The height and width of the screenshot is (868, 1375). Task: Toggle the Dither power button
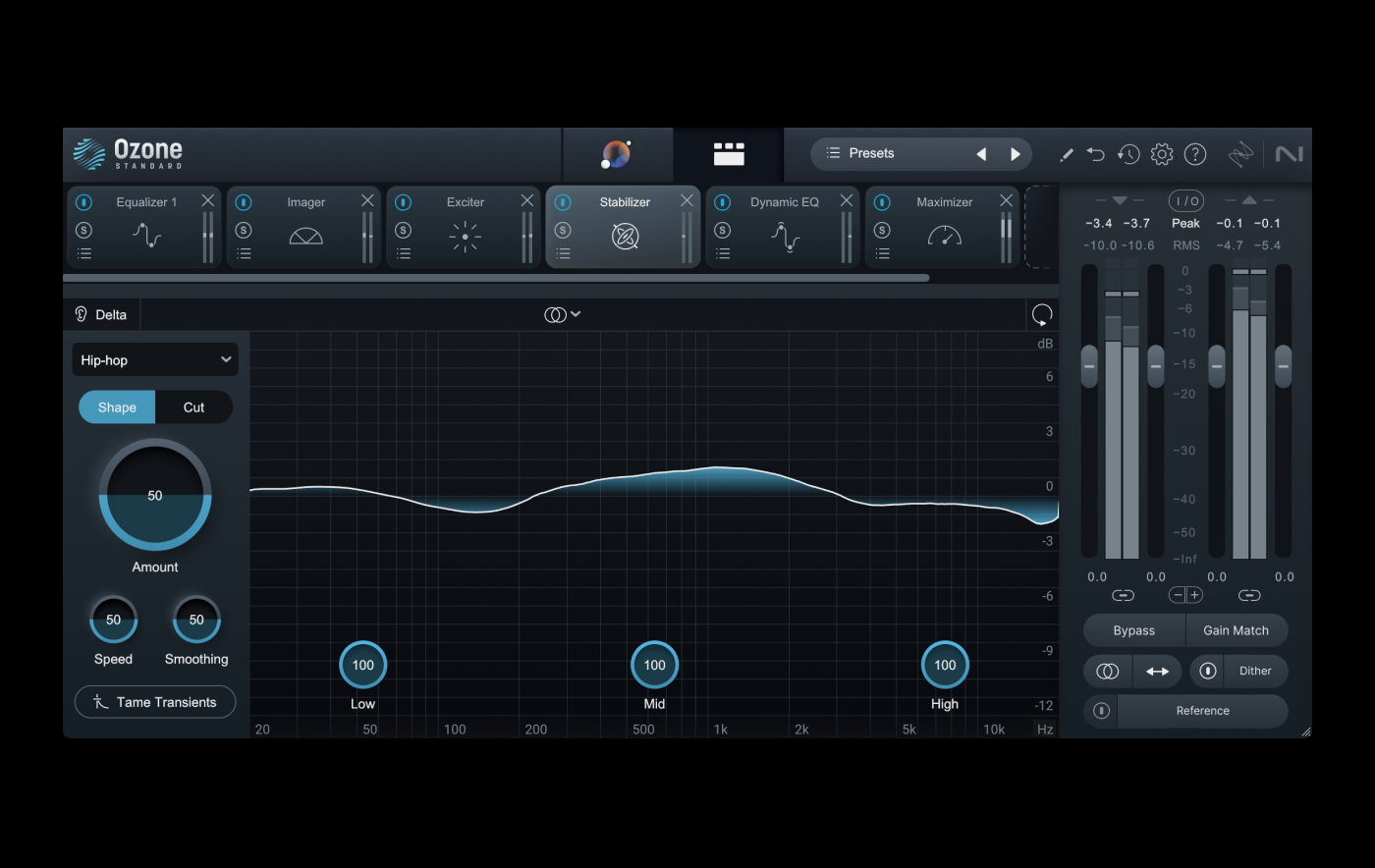[x=1208, y=671]
